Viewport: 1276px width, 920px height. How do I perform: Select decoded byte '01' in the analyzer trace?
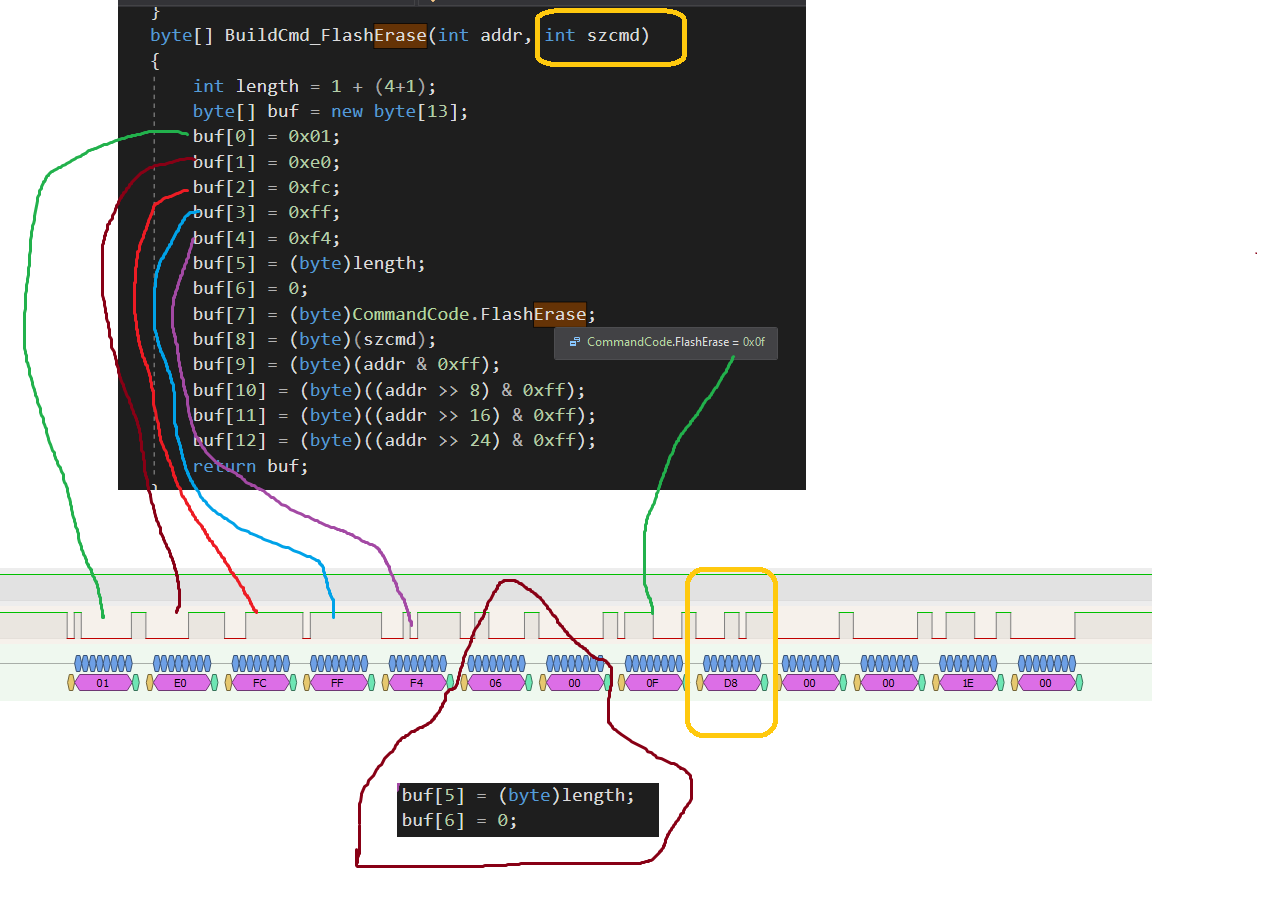[103, 683]
